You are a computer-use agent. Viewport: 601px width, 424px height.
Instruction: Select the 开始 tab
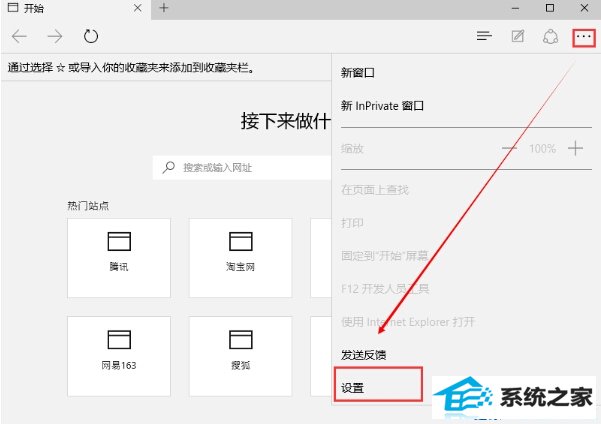(76, 8)
